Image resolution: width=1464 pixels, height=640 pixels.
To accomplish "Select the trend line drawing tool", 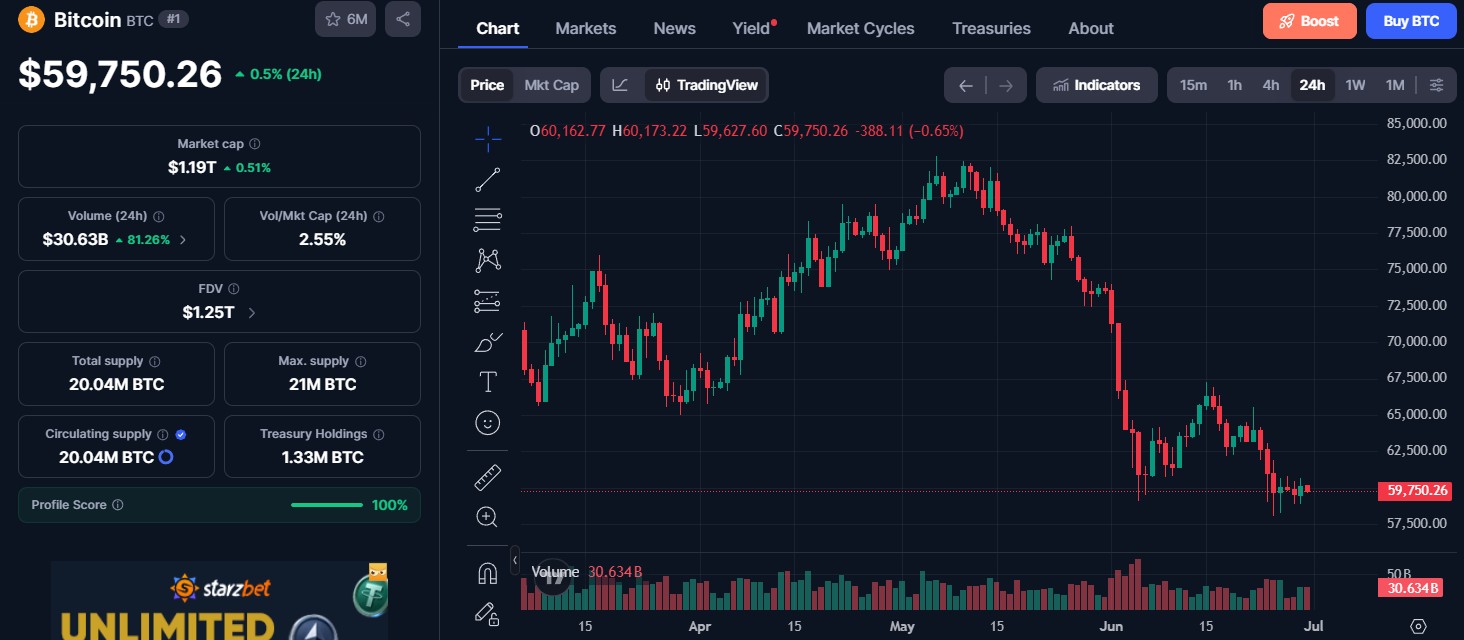I will coord(488,180).
